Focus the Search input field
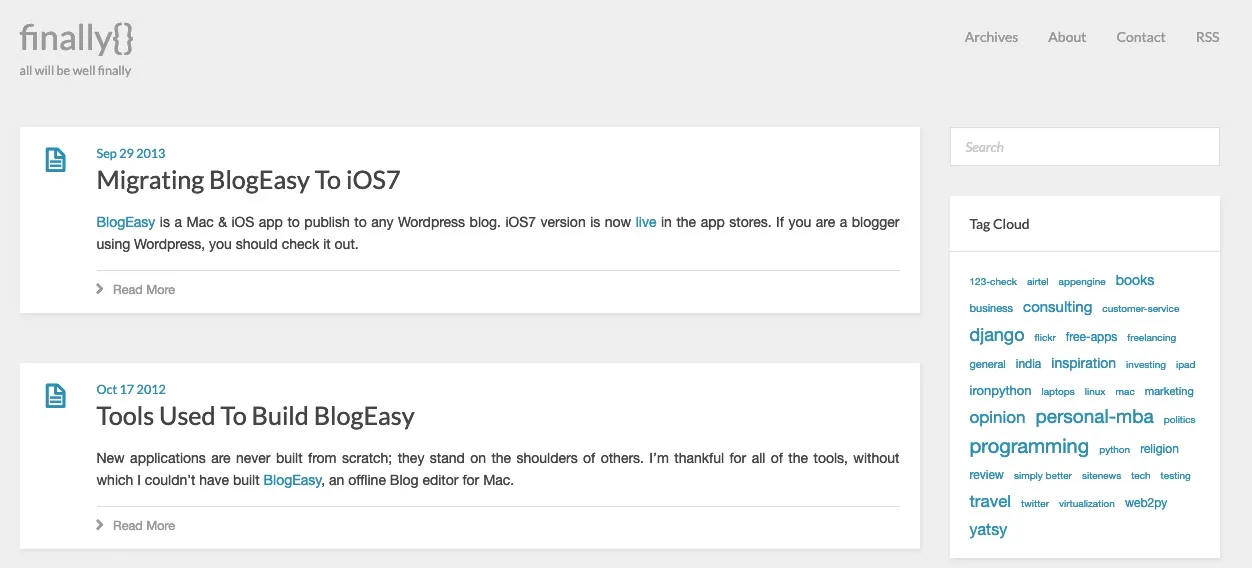1252x568 pixels. point(1084,146)
